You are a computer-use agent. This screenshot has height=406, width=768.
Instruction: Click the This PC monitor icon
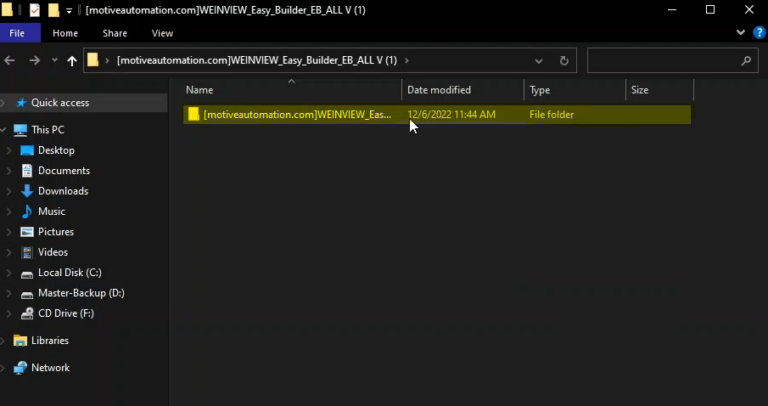20,130
